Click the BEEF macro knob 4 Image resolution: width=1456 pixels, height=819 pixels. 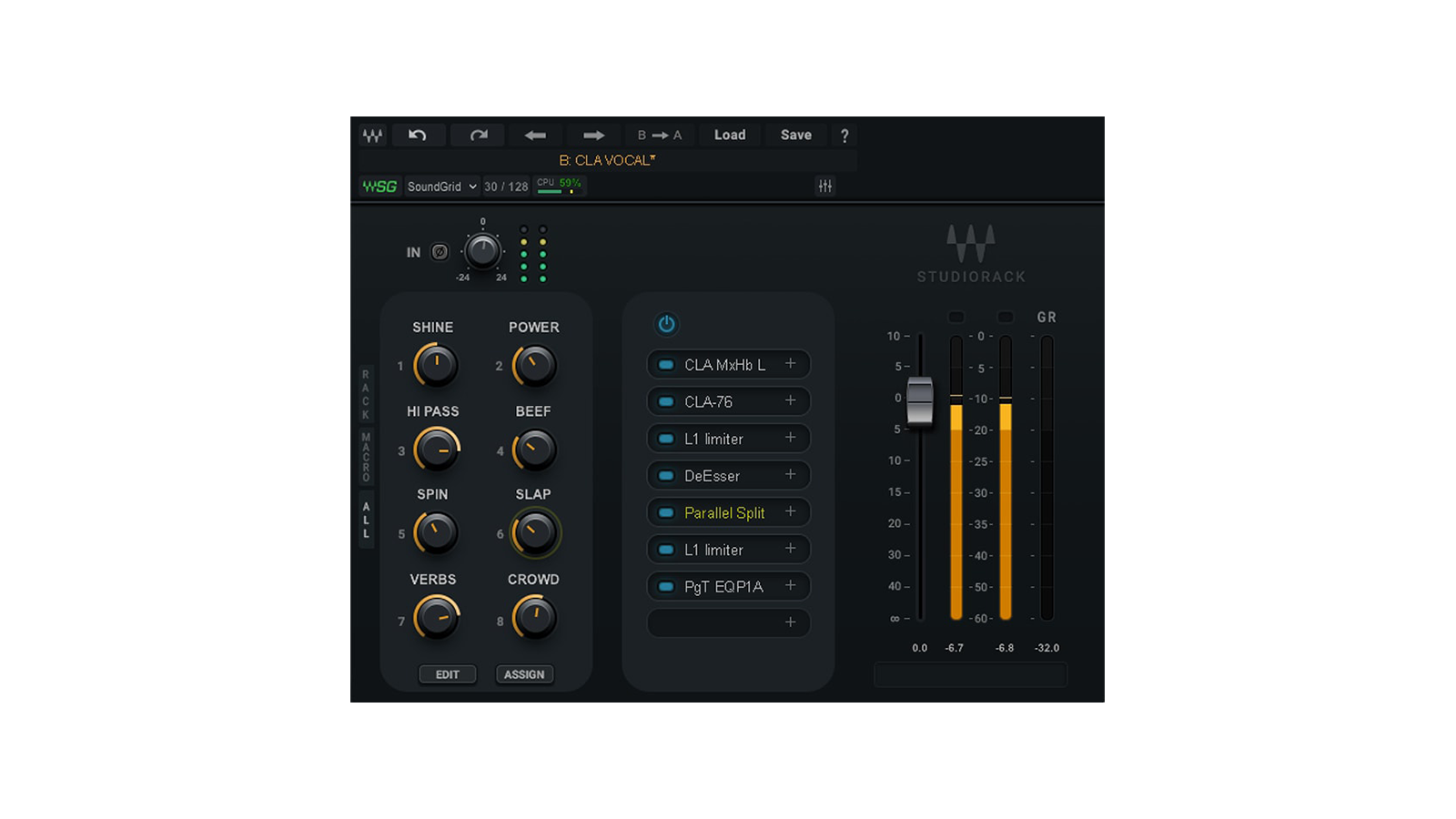point(535,450)
